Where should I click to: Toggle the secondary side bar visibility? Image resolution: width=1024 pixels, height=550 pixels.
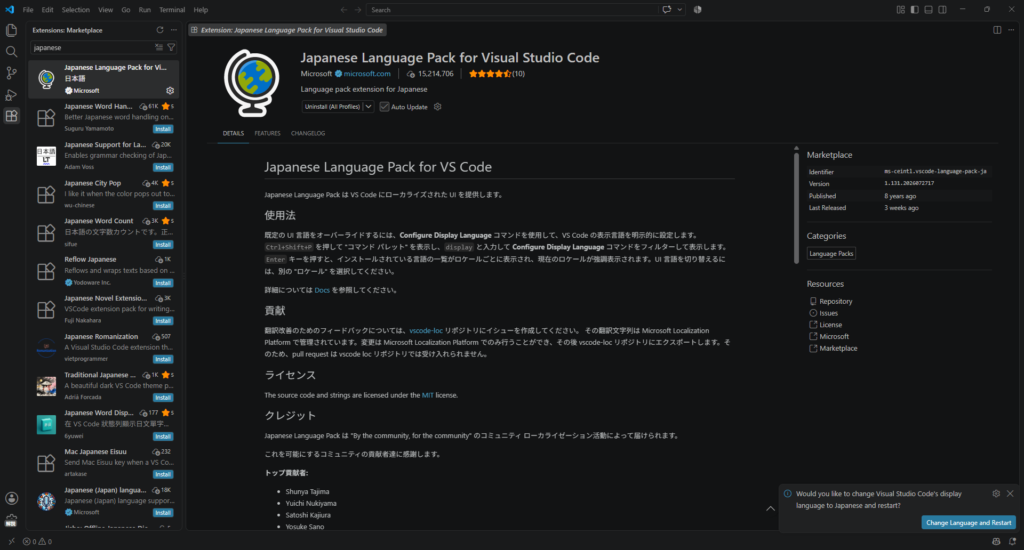pos(942,10)
